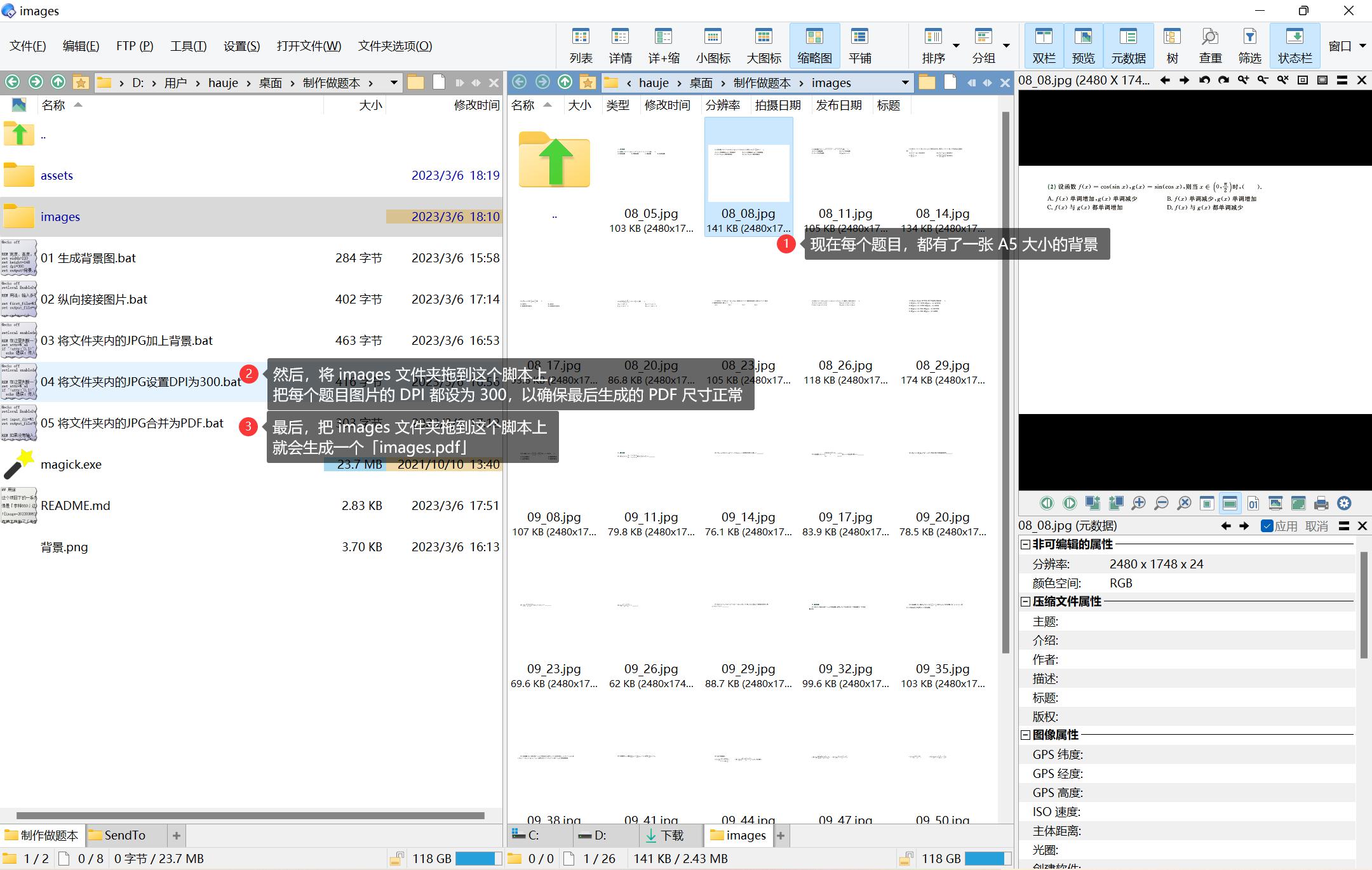This screenshot has width=1372, height=870.
Task: Toggle the 预览 preview panel
Action: (x=1083, y=46)
